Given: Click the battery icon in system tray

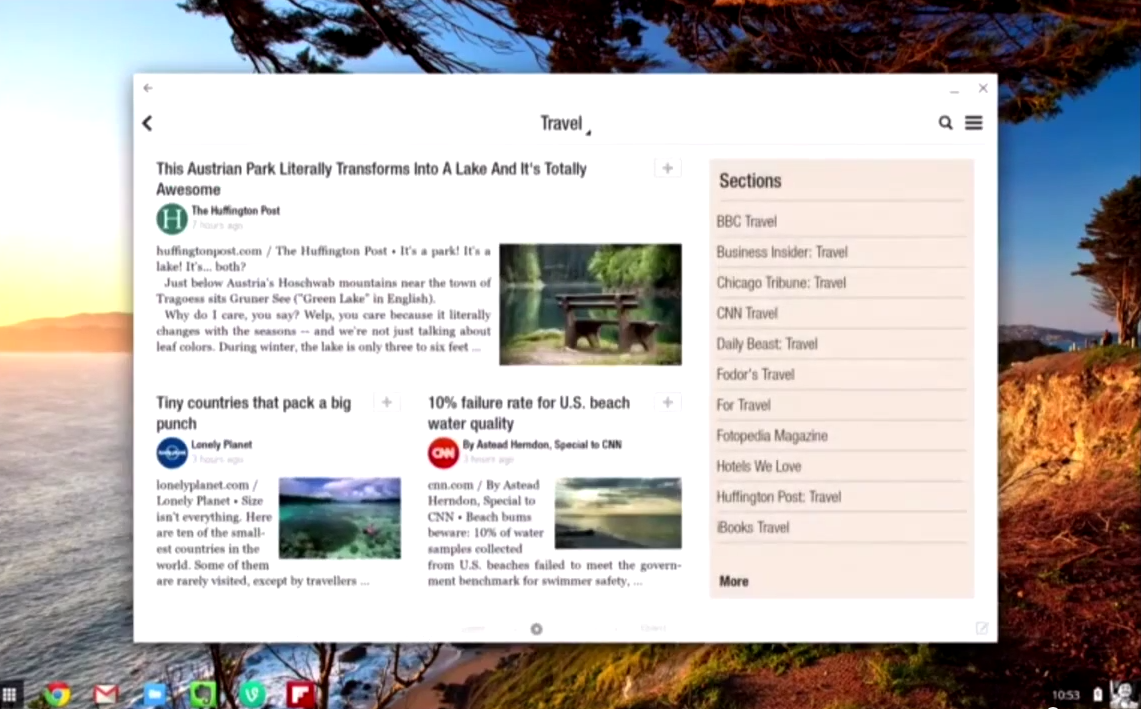Looking at the screenshot, I should pos(1098,694).
